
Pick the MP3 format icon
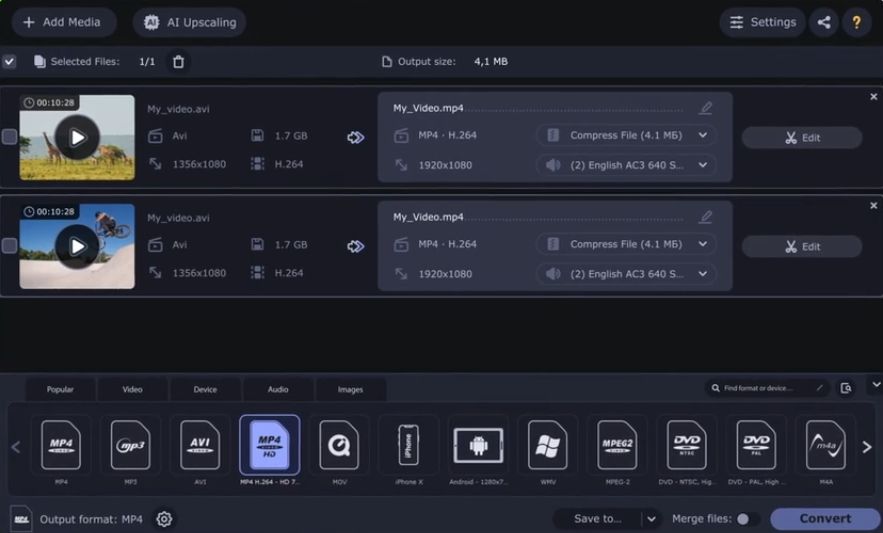tap(130, 445)
